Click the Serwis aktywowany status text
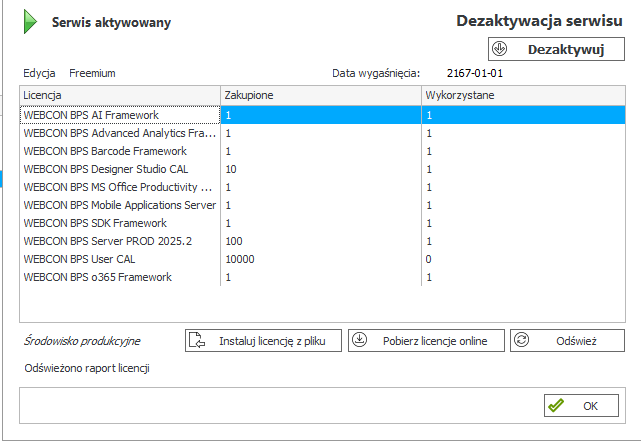This screenshot has width=641, height=443. tap(111, 22)
